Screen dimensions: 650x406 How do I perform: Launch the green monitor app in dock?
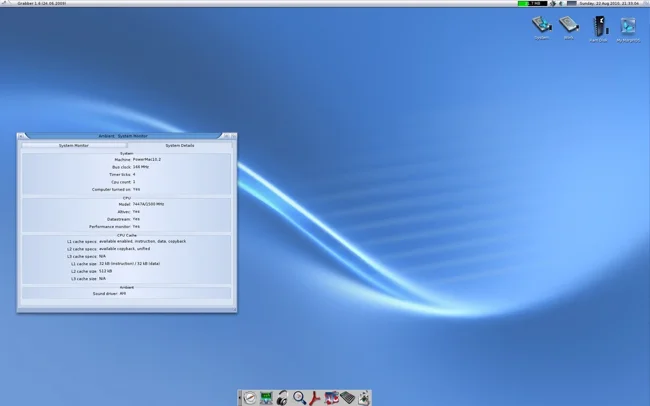point(267,397)
